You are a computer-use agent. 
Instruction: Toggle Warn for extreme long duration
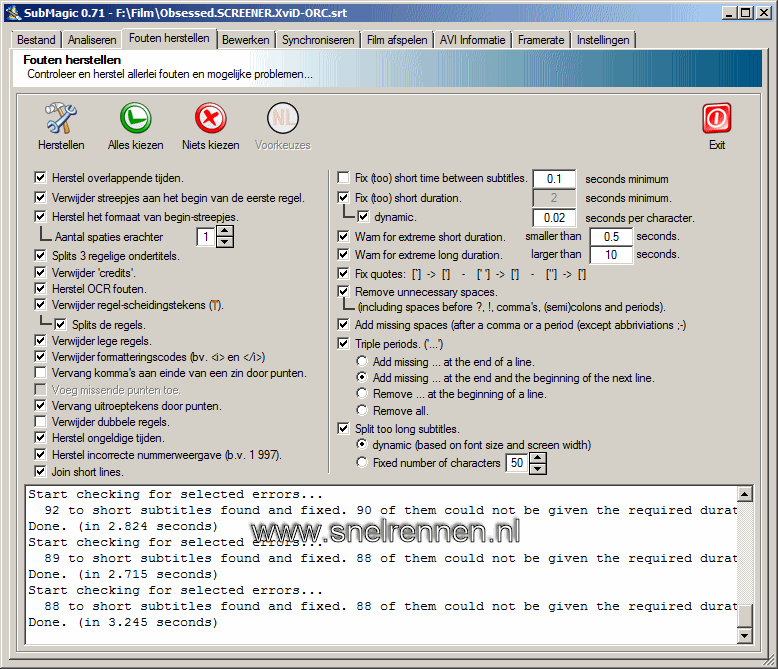[343, 254]
